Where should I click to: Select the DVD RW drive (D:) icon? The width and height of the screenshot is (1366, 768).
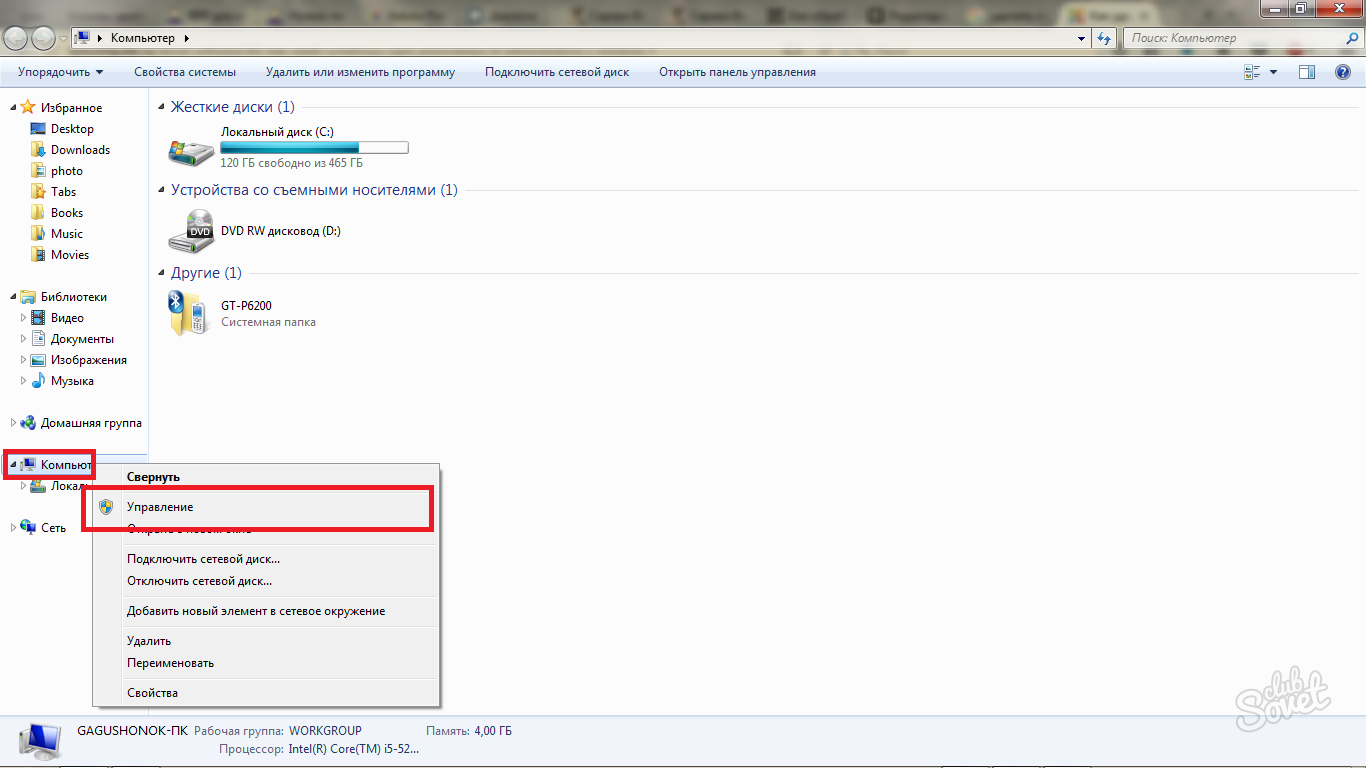click(x=190, y=231)
